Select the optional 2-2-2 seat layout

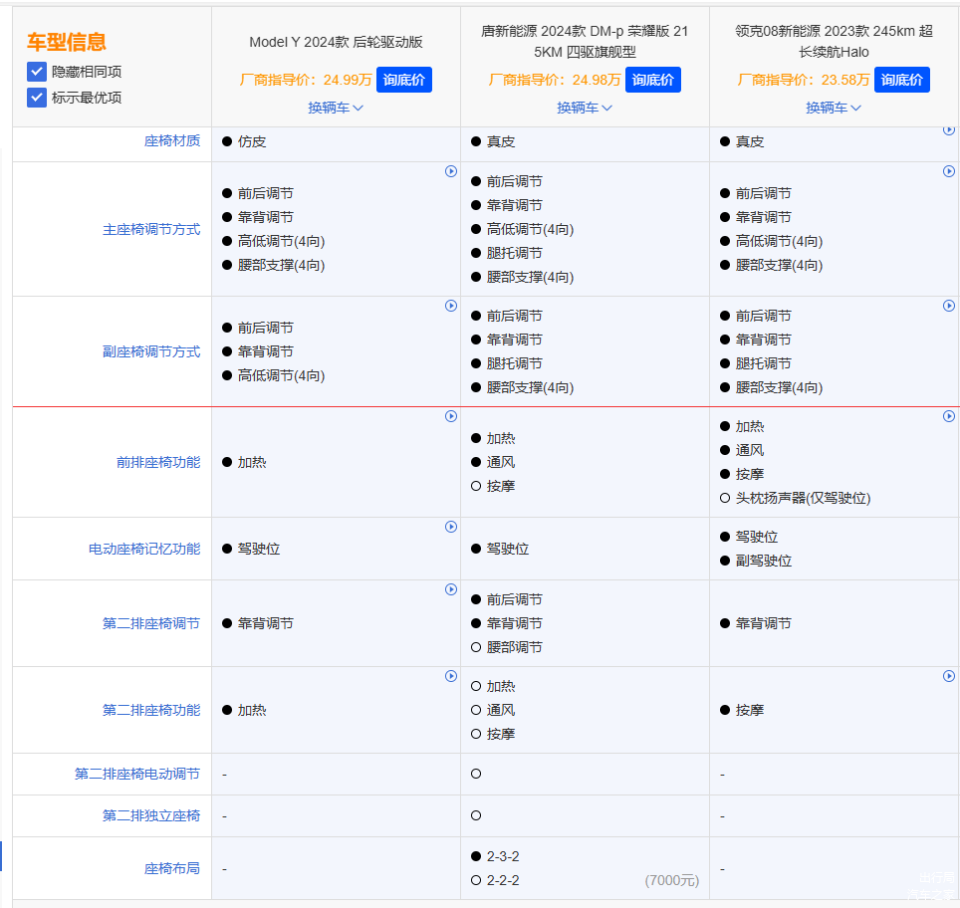476,881
